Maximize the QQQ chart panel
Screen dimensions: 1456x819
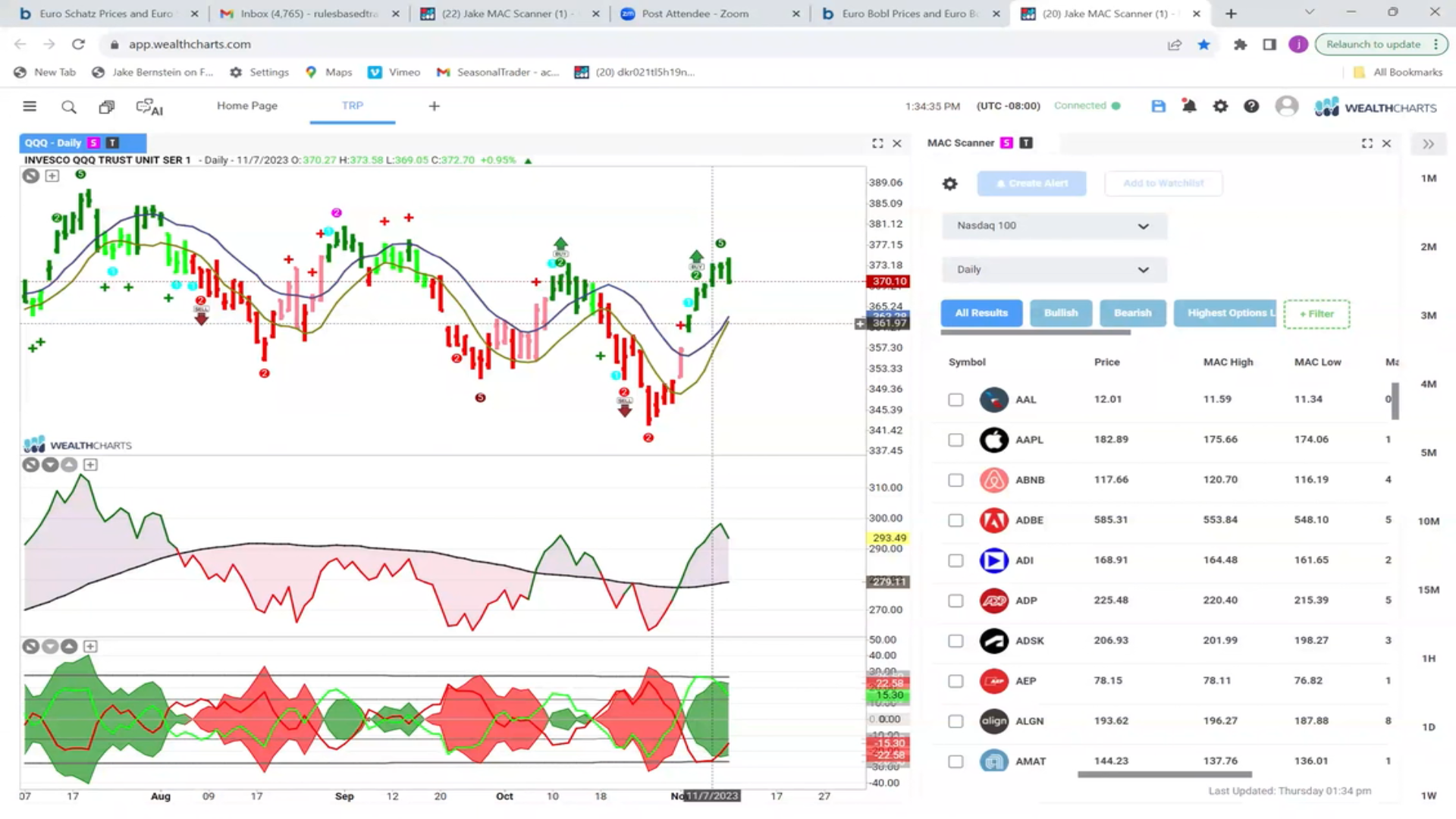click(x=877, y=143)
